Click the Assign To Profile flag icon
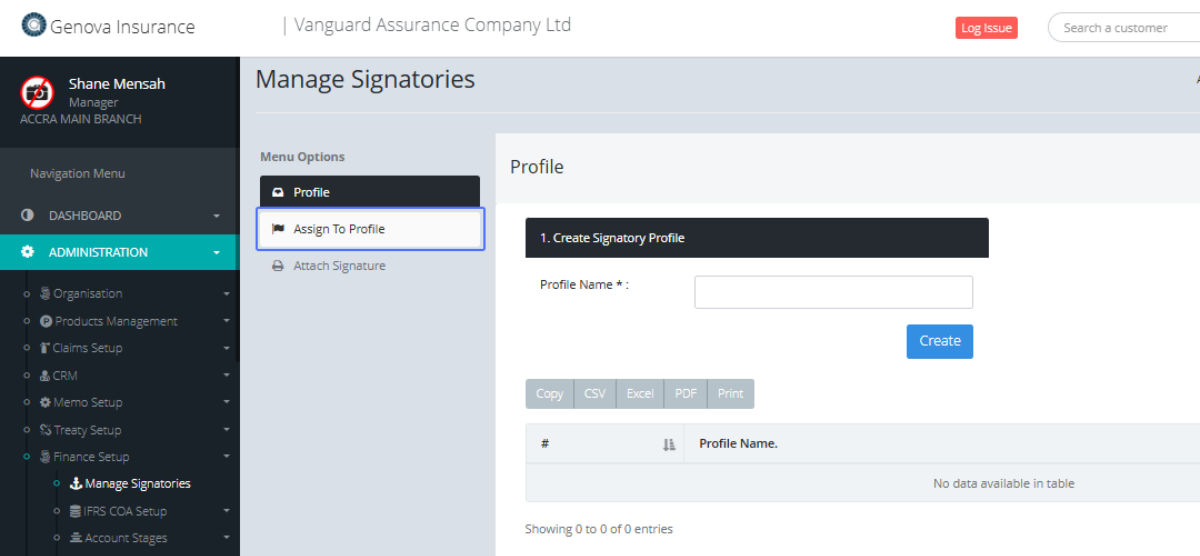This screenshot has width=1200, height=556. (278, 229)
